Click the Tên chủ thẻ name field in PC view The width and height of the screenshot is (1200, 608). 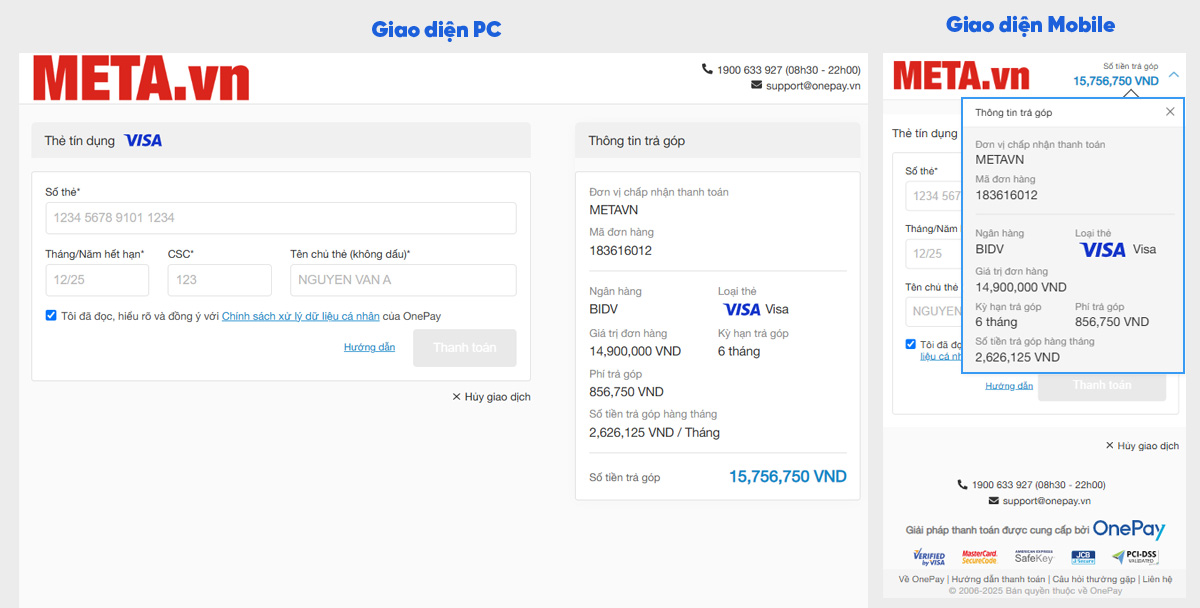click(x=404, y=280)
